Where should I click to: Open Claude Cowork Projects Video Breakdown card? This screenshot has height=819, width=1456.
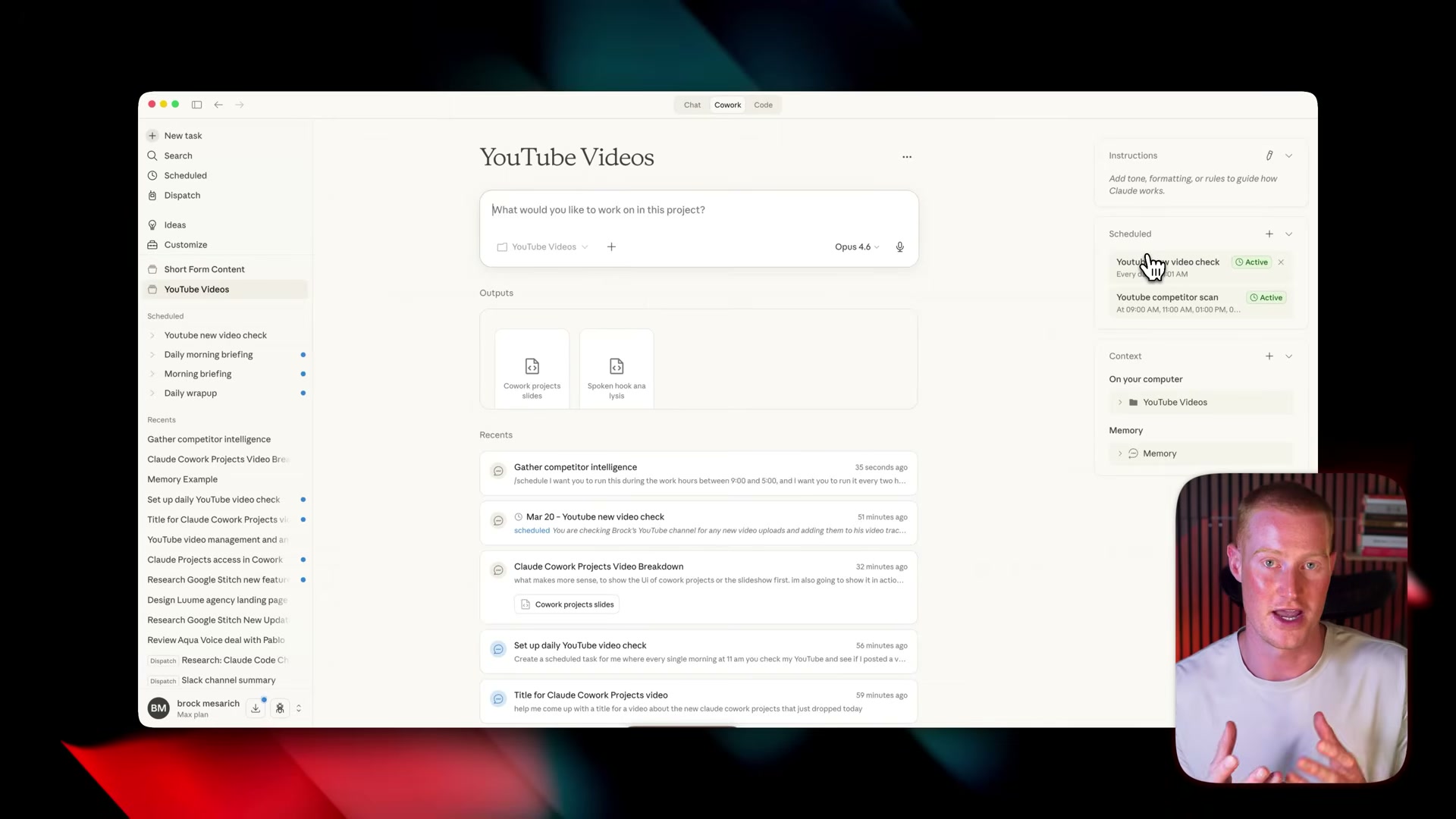coord(698,588)
